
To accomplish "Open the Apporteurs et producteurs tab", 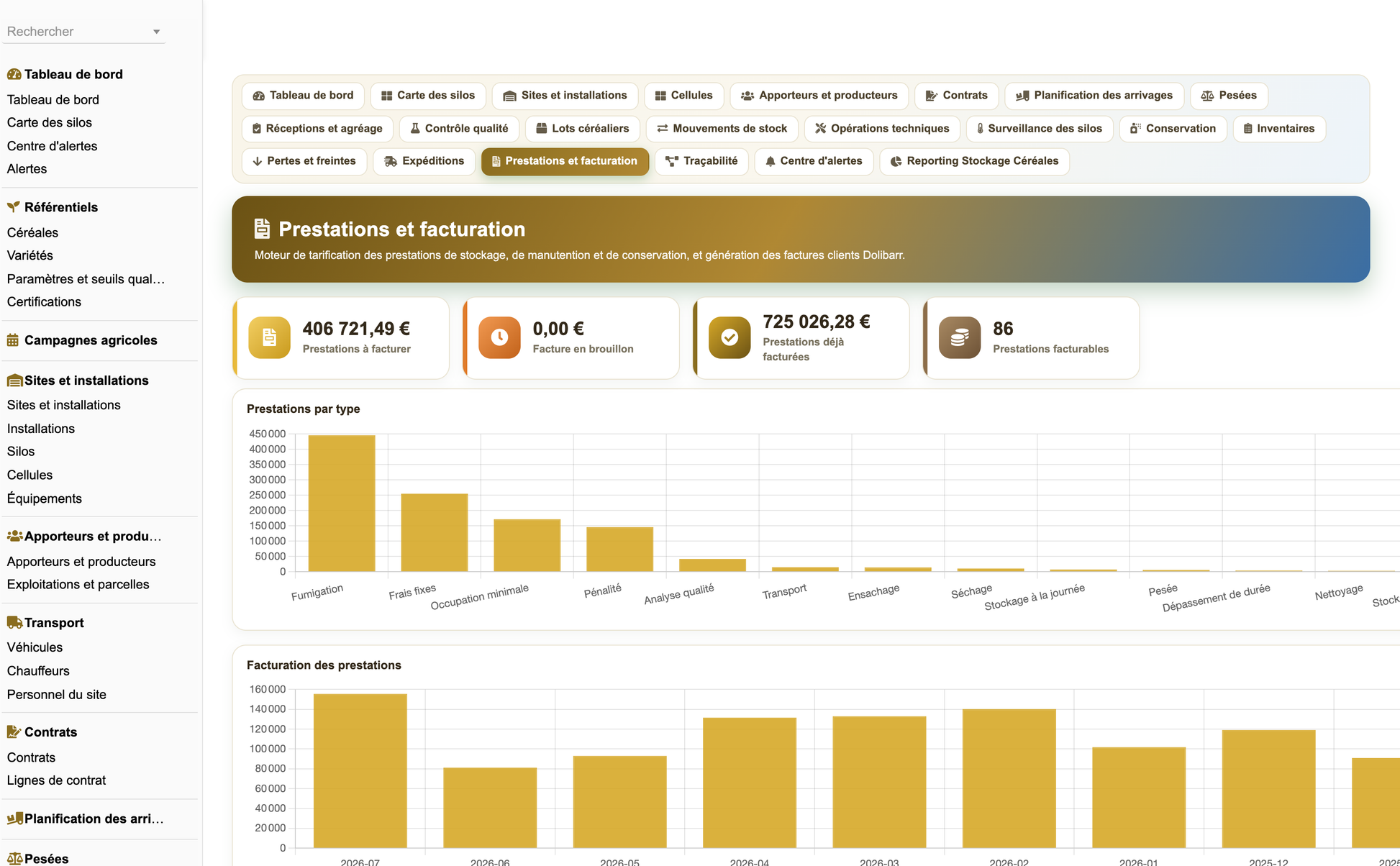I will [819, 96].
